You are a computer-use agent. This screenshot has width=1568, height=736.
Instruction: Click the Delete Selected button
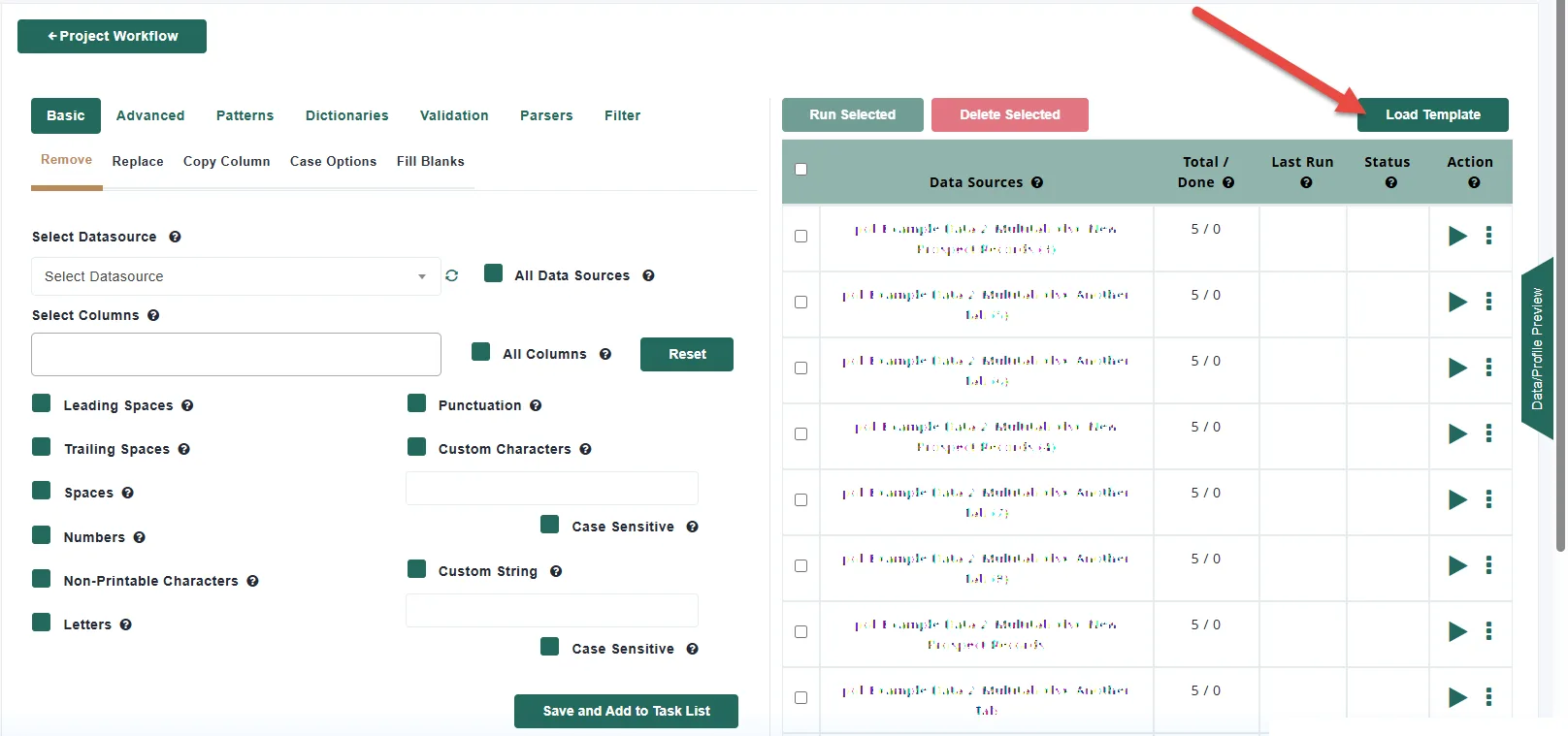pyautogui.click(x=1010, y=114)
